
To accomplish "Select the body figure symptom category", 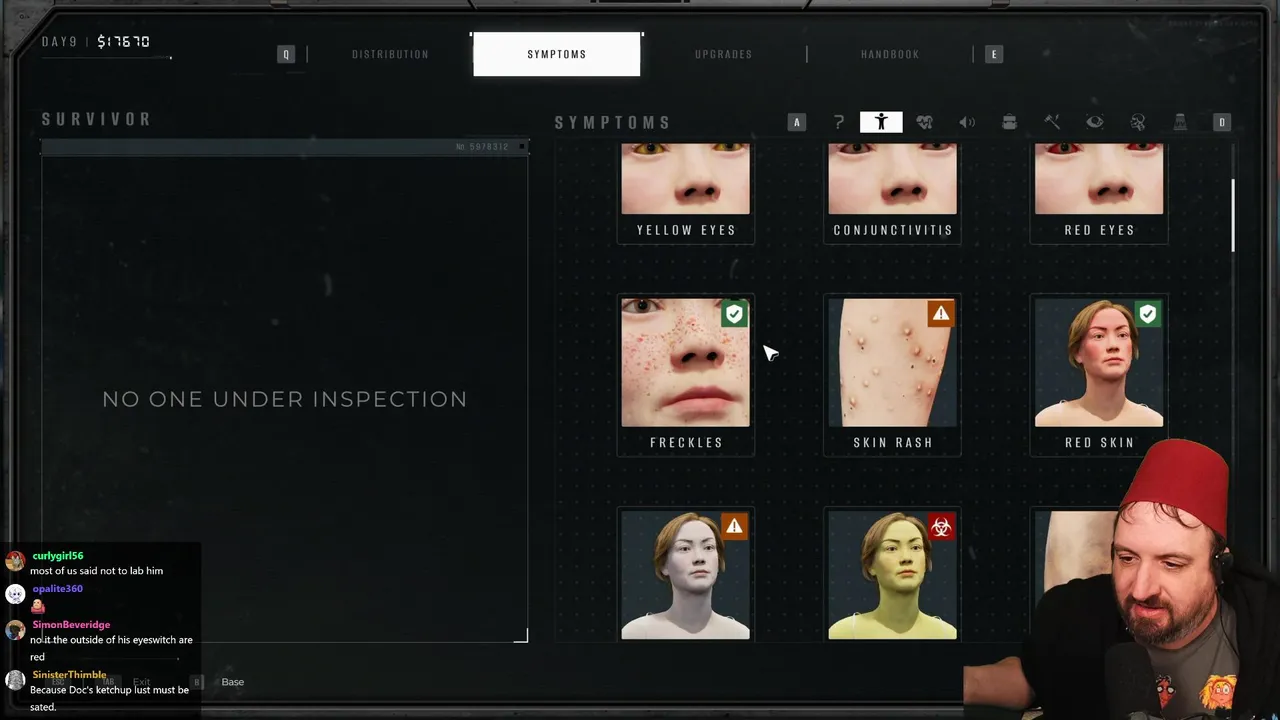I will 881,122.
